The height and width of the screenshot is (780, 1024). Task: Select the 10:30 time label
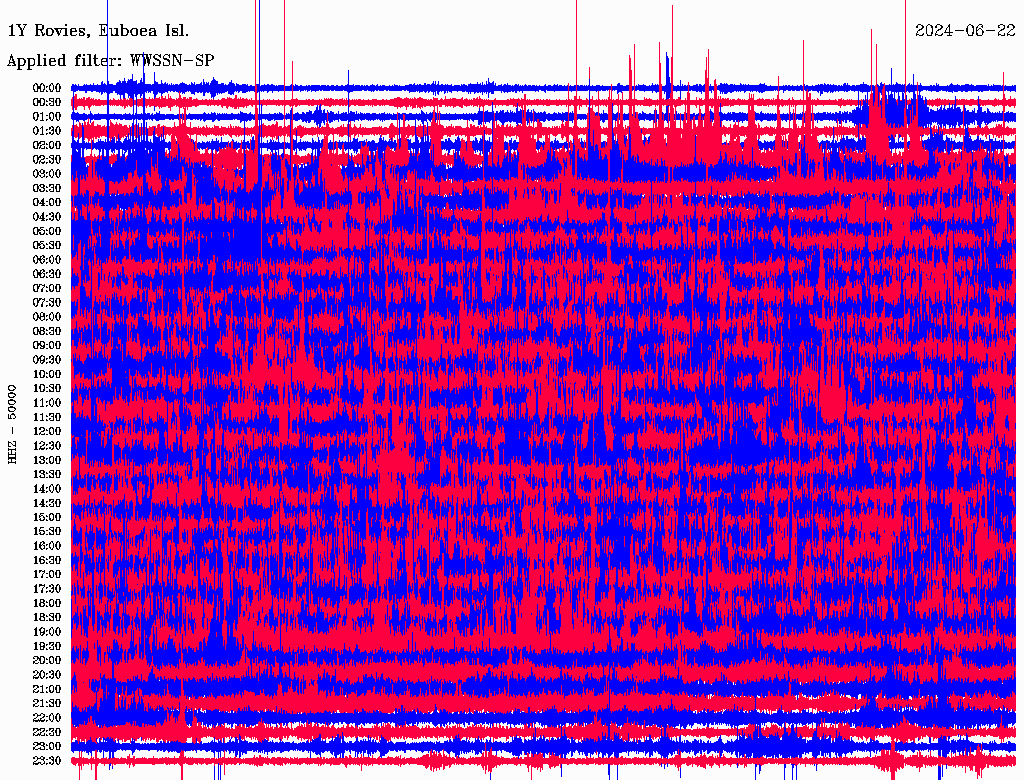[47, 389]
